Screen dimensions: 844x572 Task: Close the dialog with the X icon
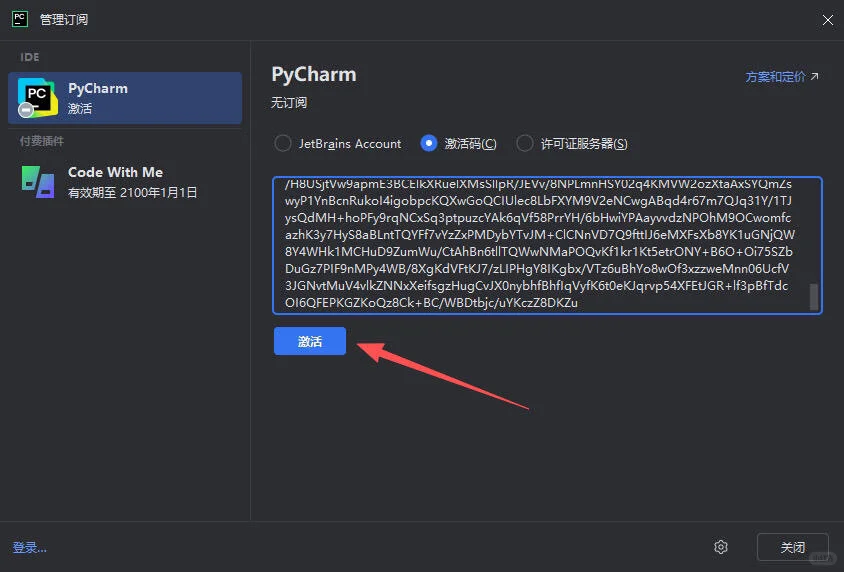click(828, 20)
